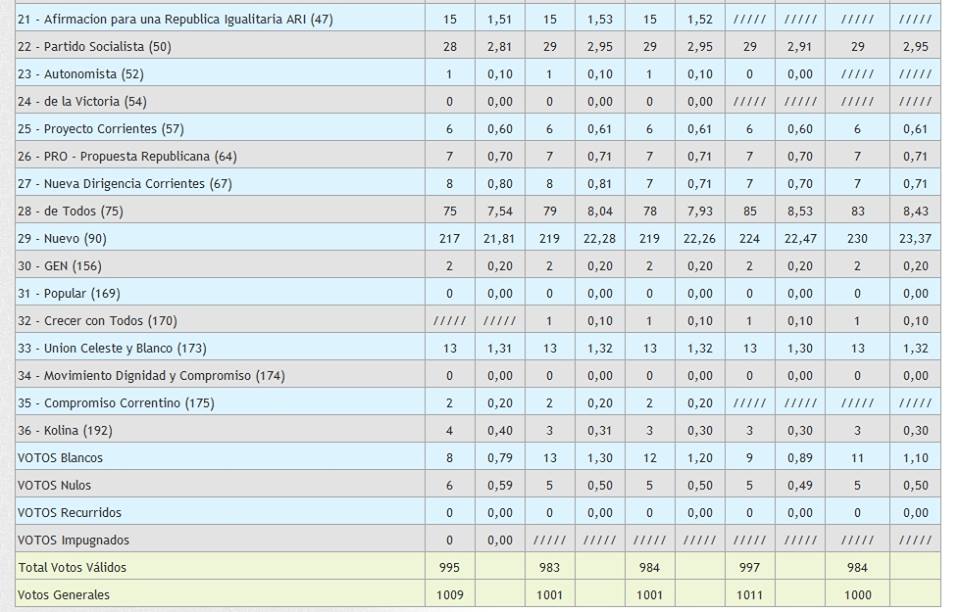Click the '36 - Kolina (192)' label
The width and height of the screenshot is (960, 612).
coord(65,431)
